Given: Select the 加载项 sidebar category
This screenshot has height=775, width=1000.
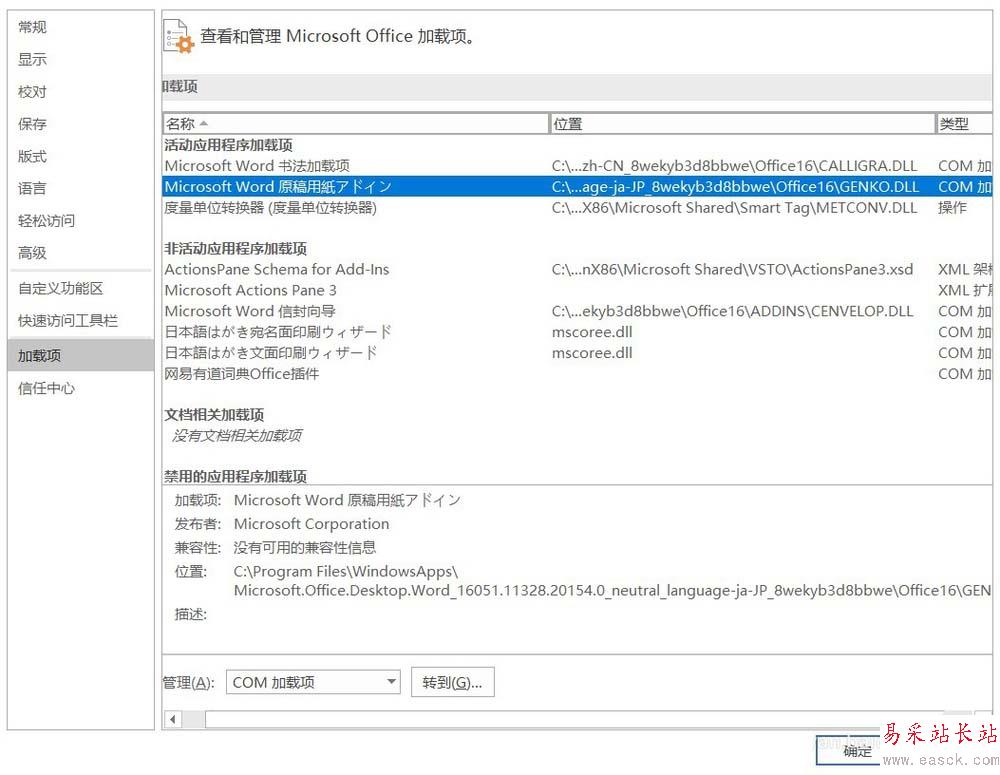Looking at the screenshot, I should point(81,355).
